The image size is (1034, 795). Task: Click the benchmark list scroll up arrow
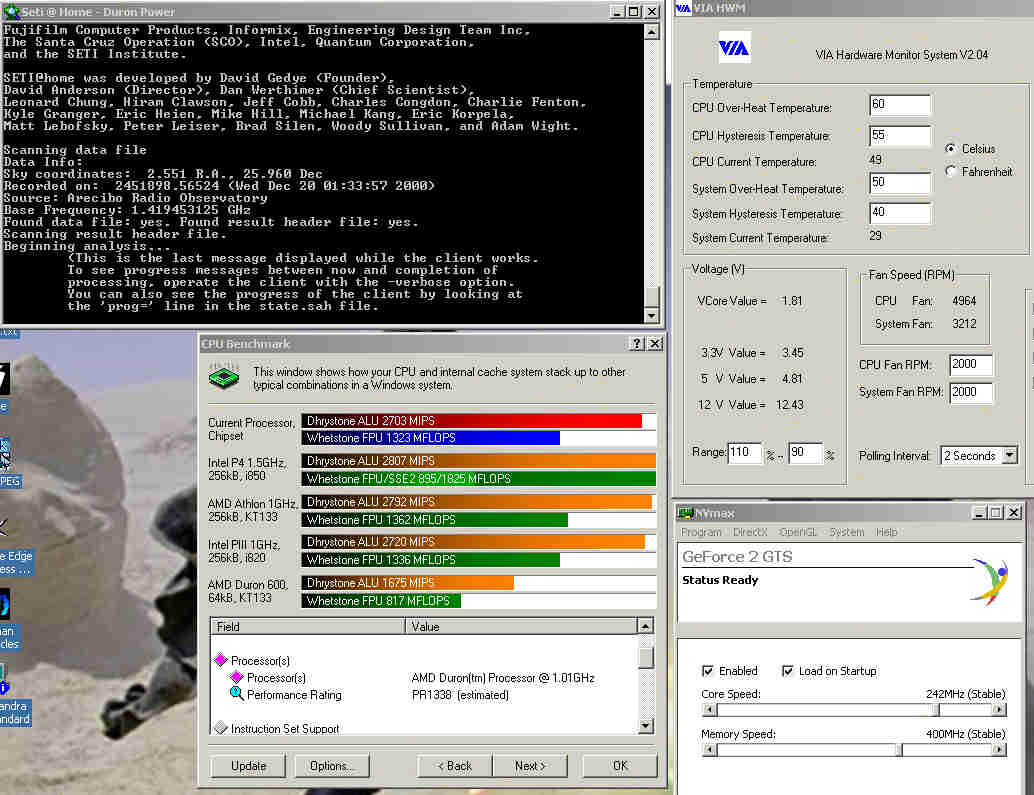coord(646,625)
